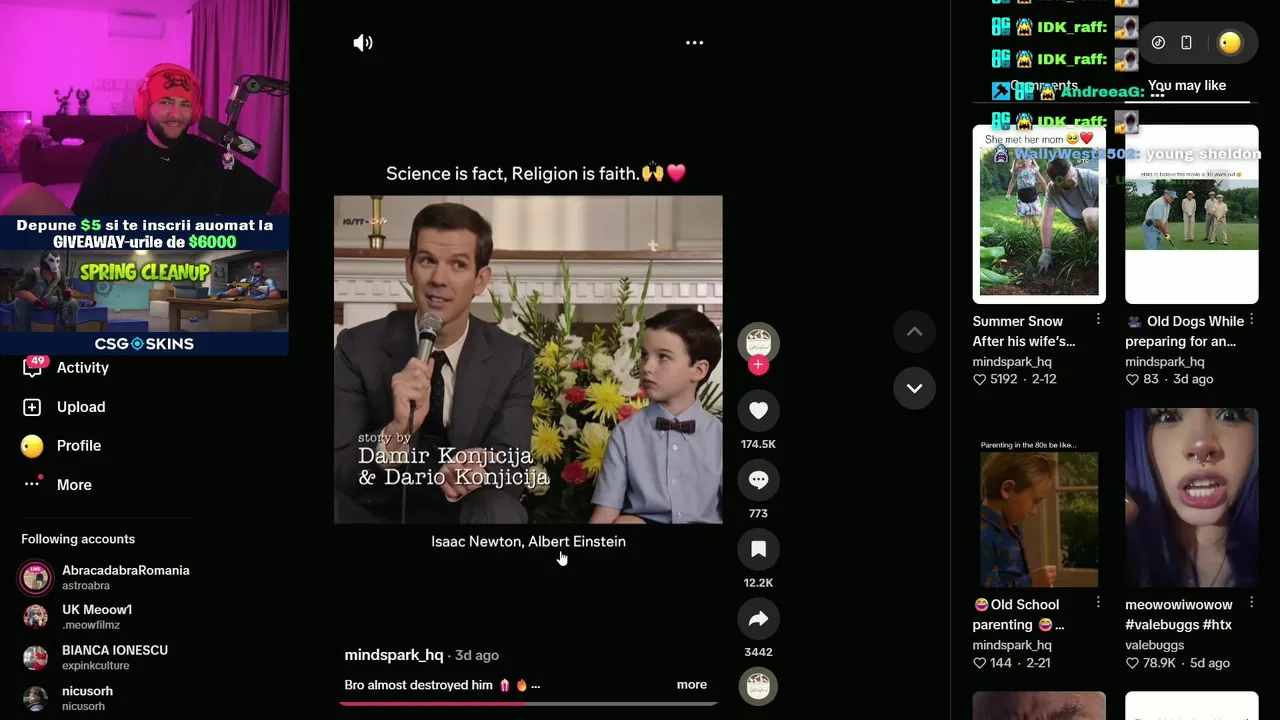Open comments via the speech bubble icon
Image resolution: width=1280 pixels, height=720 pixels.
point(758,480)
